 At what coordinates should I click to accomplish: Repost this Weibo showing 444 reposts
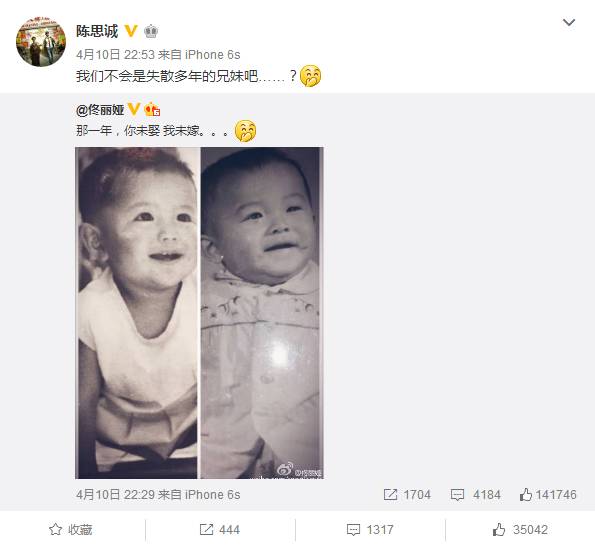[220, 529]
